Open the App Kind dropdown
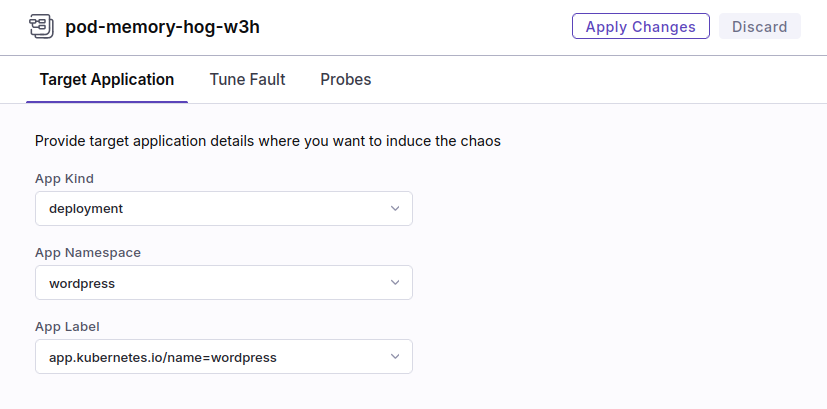Screen dimensions: 827x409 click(x=223, y=209)
